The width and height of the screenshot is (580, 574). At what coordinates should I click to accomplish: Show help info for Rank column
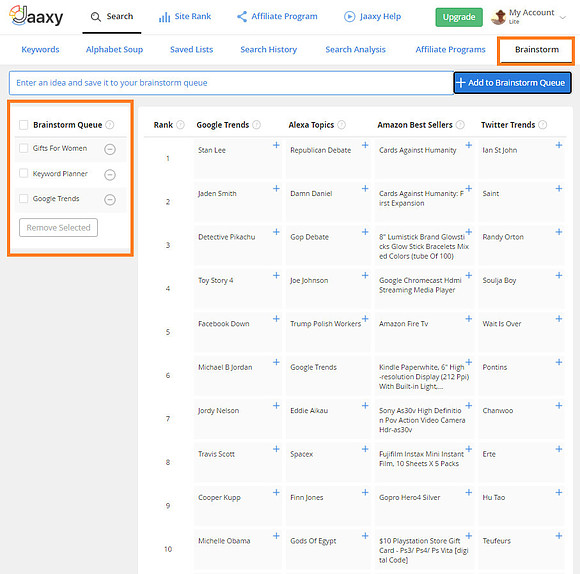click(x=180, y=125)
